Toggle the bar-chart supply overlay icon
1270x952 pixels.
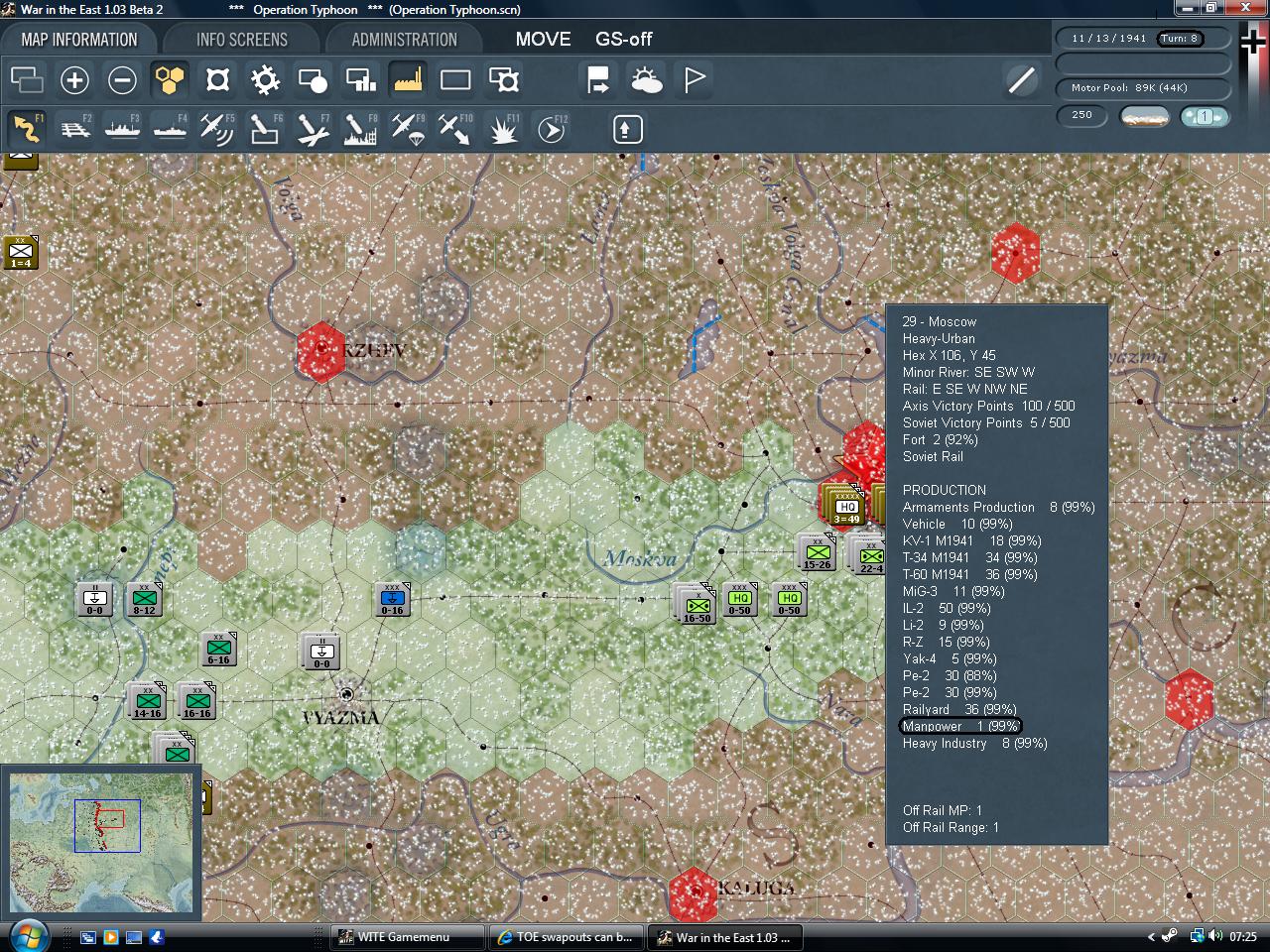360,79
